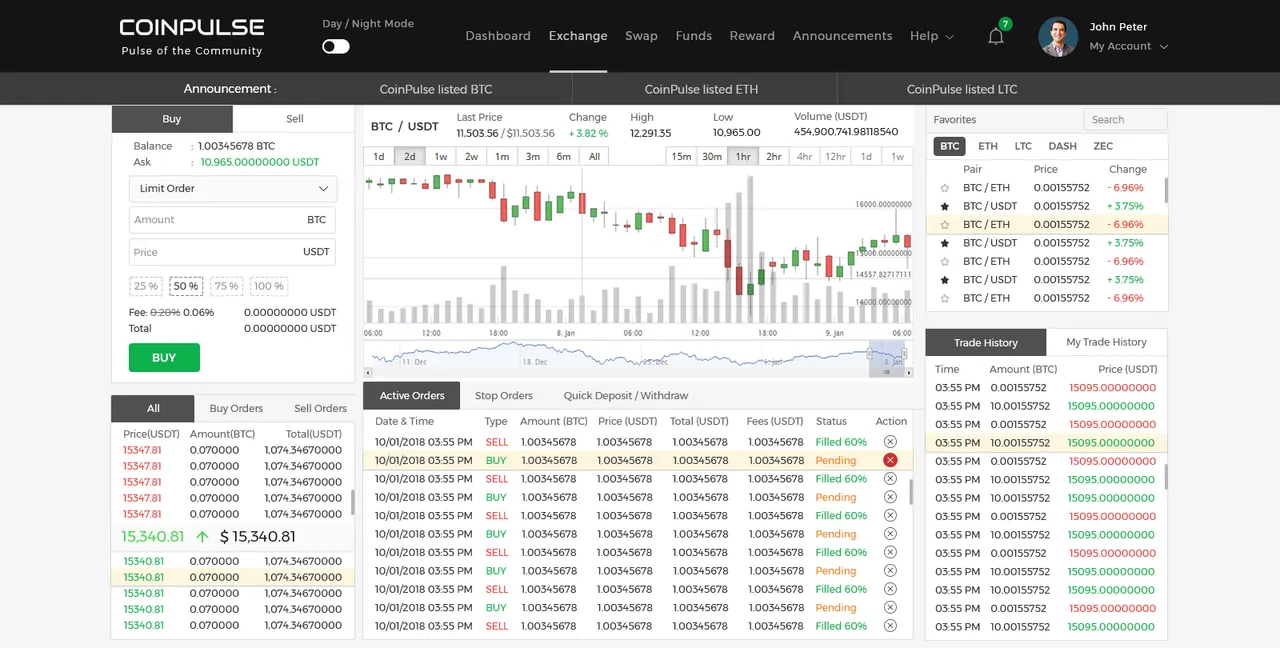Click the chart navigator range handle
The image size is (1280, 648).
(870, 353)
